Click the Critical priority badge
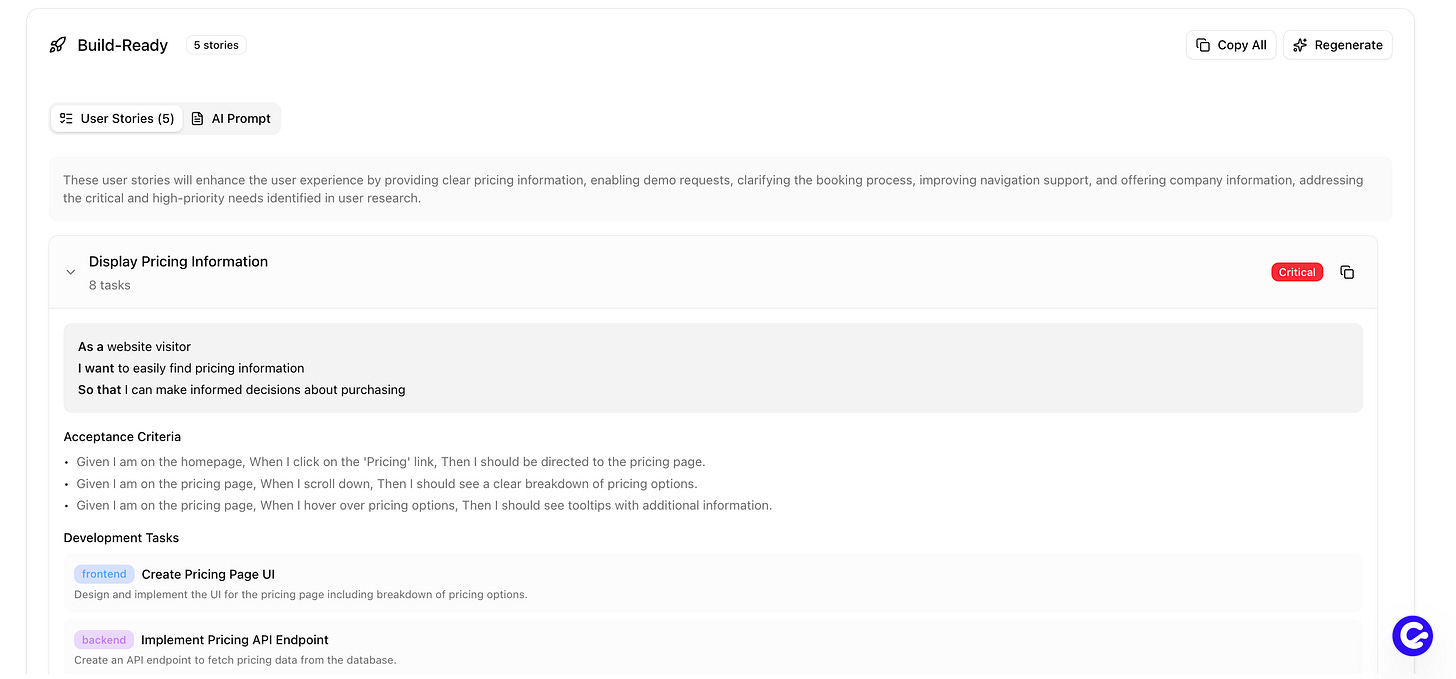The image size is (1456, 679). pyautogui.click(x=1297, y=272)
